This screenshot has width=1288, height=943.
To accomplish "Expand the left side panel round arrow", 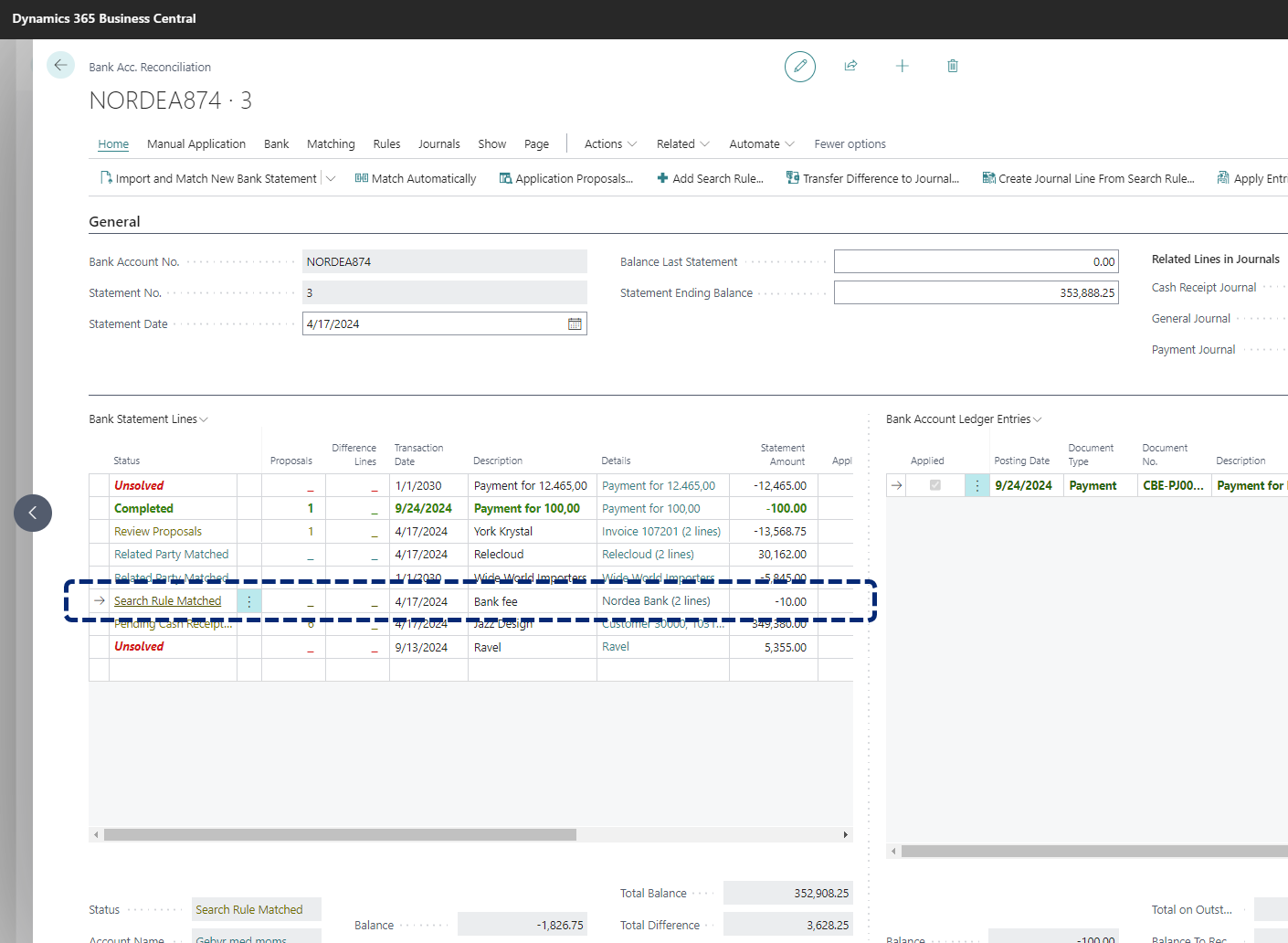I will pos(33,513).
